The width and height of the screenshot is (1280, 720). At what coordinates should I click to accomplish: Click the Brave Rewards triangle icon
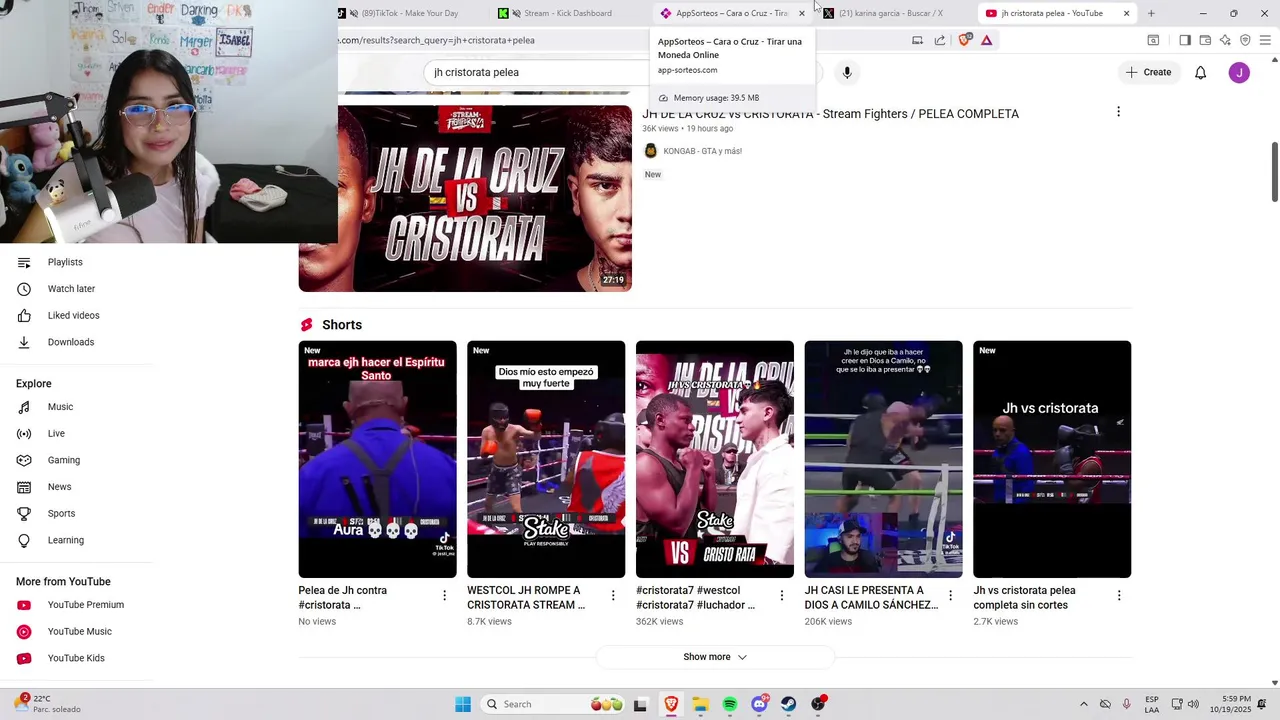(x=987, y=40)
